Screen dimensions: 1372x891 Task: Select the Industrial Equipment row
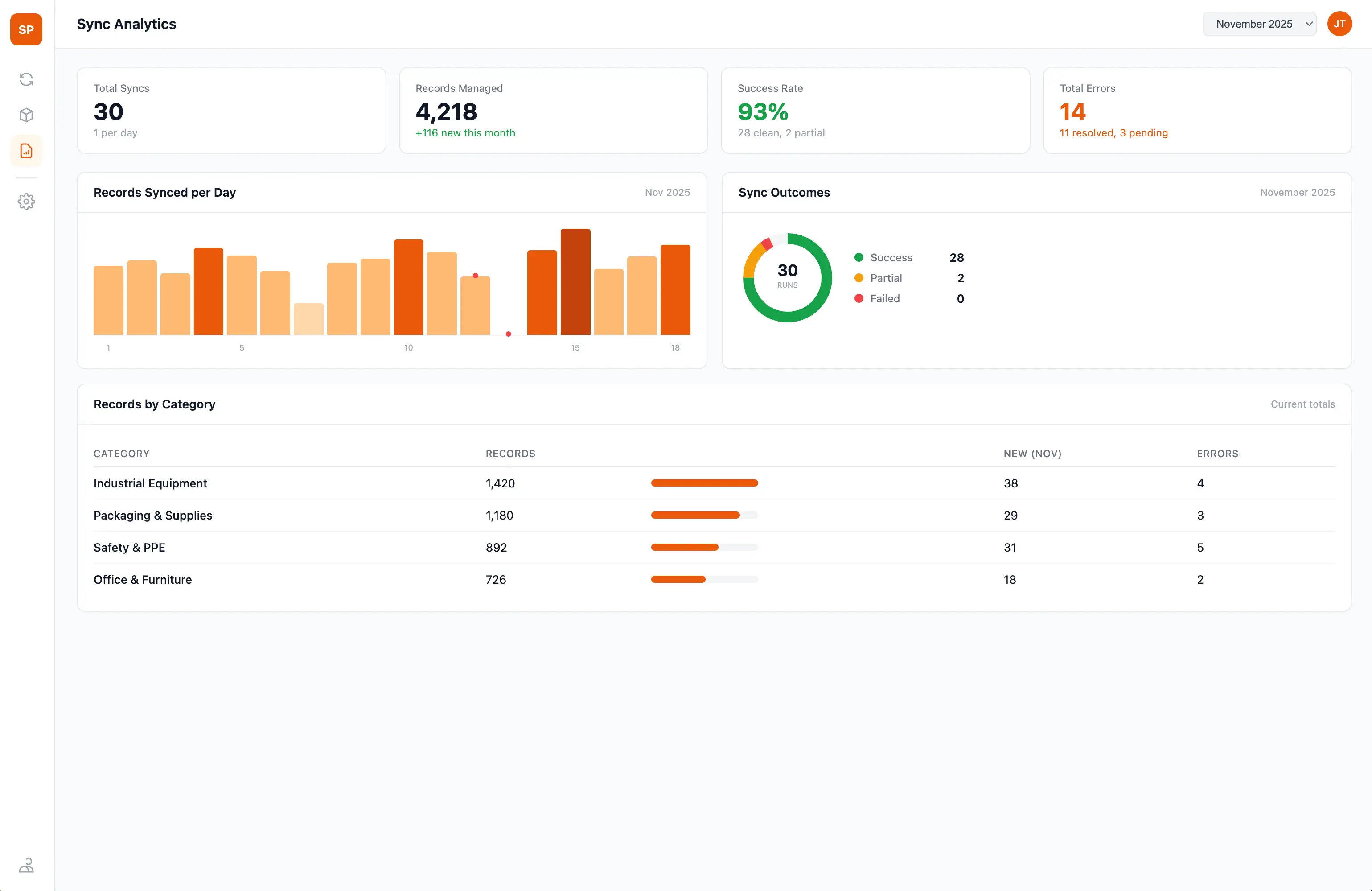714,483
